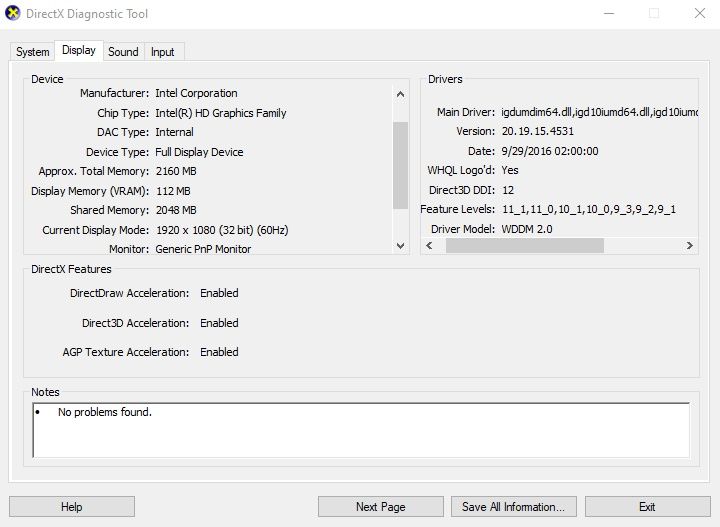Viewport: 720px width, 527px height.
Task: Click Direct3D Acceleration 'Enabled' status
Action: pyautogui.click(x=219, y=323)
